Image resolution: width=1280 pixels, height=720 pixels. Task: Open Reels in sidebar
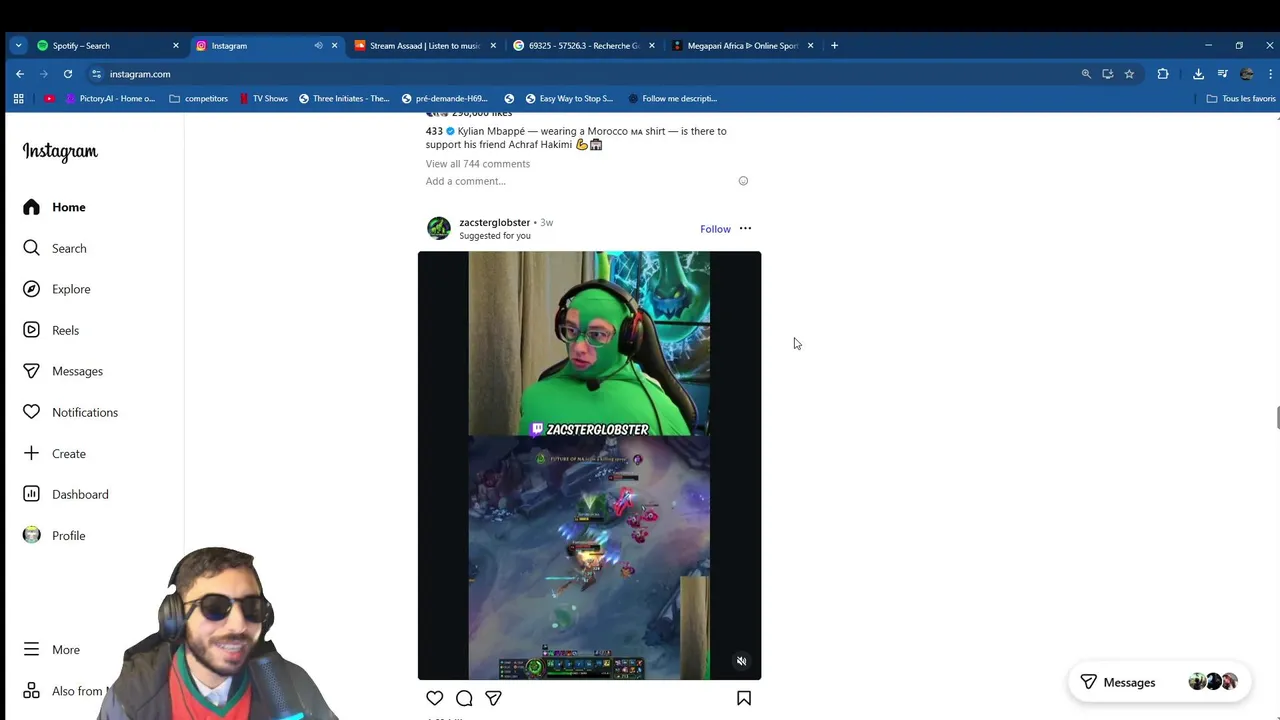pos(51,330)
